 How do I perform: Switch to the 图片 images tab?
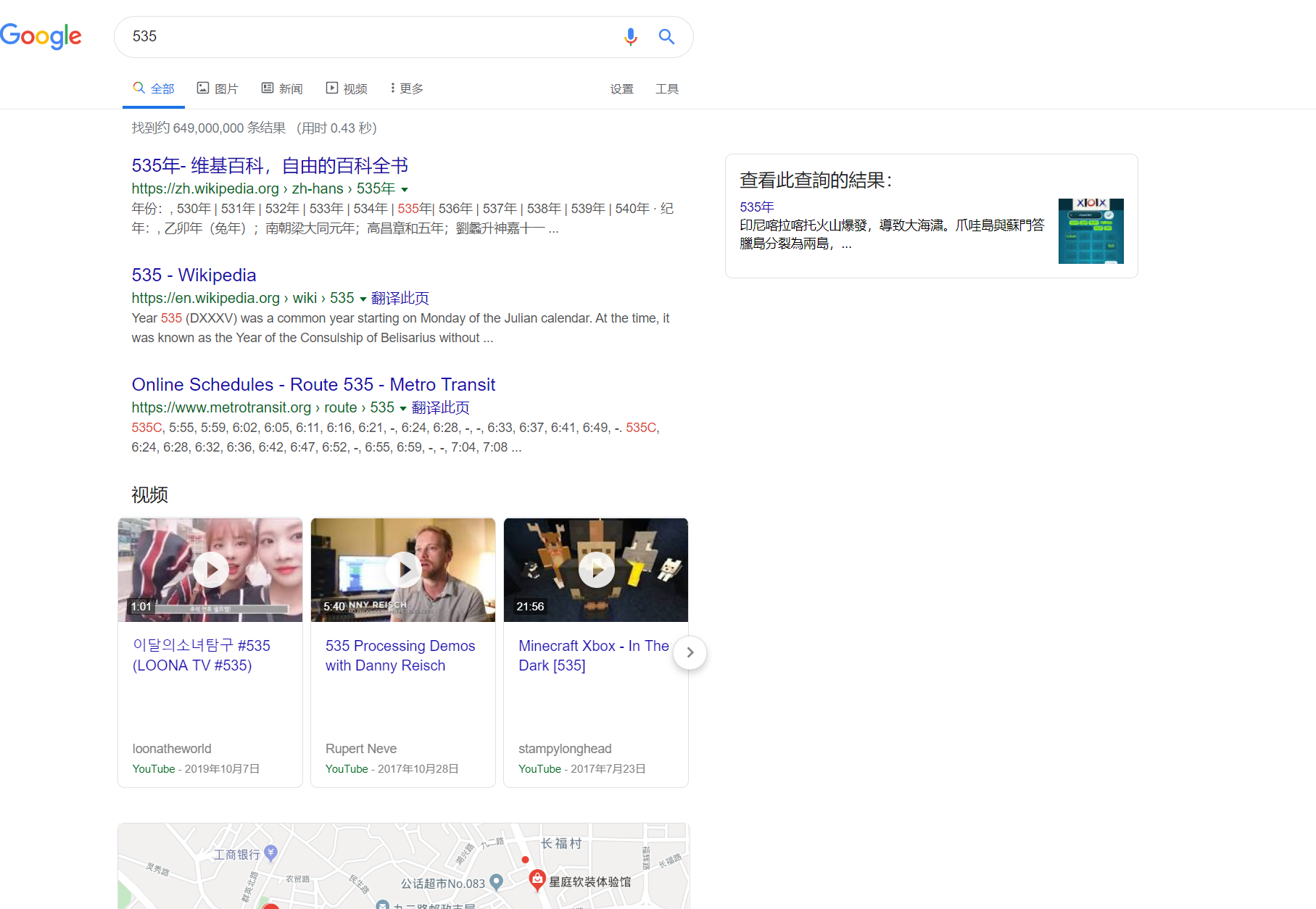click(x=218, y=88)
